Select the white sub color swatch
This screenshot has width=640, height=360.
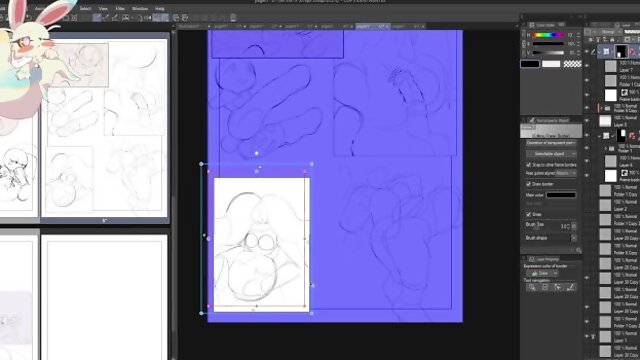551,64
